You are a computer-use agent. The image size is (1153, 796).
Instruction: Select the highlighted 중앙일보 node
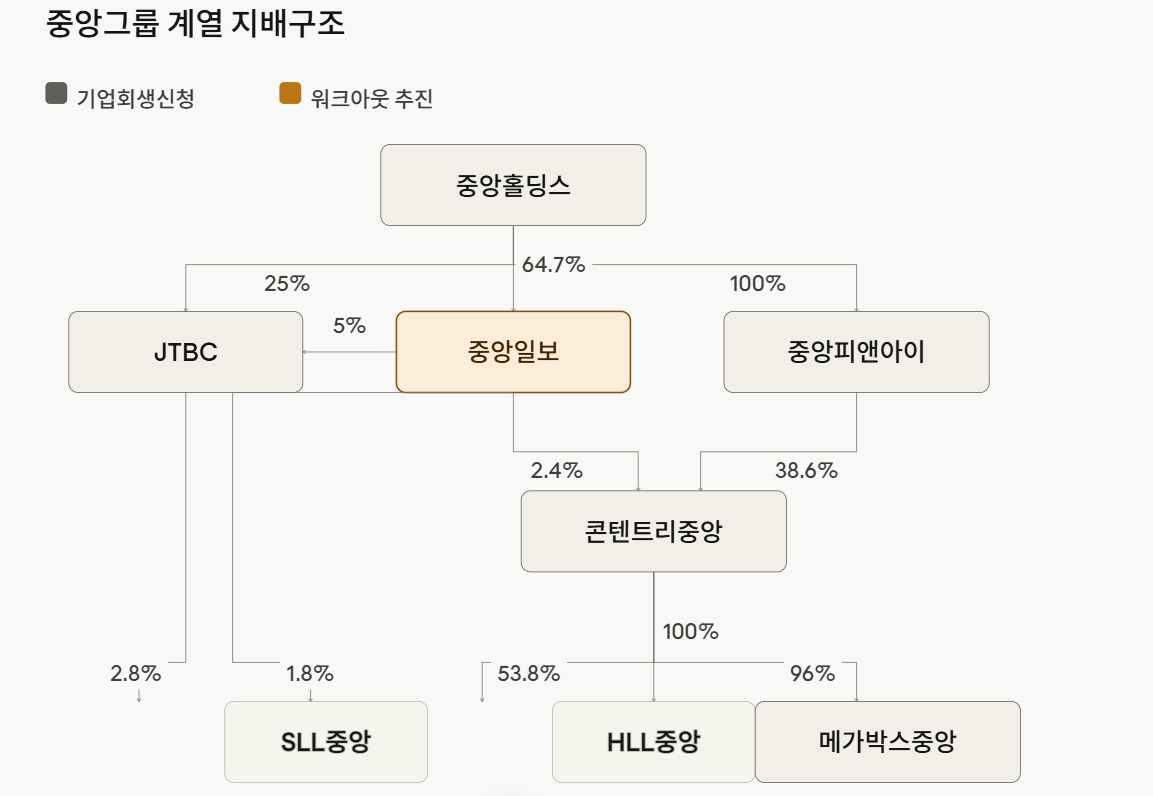[513, 352]
